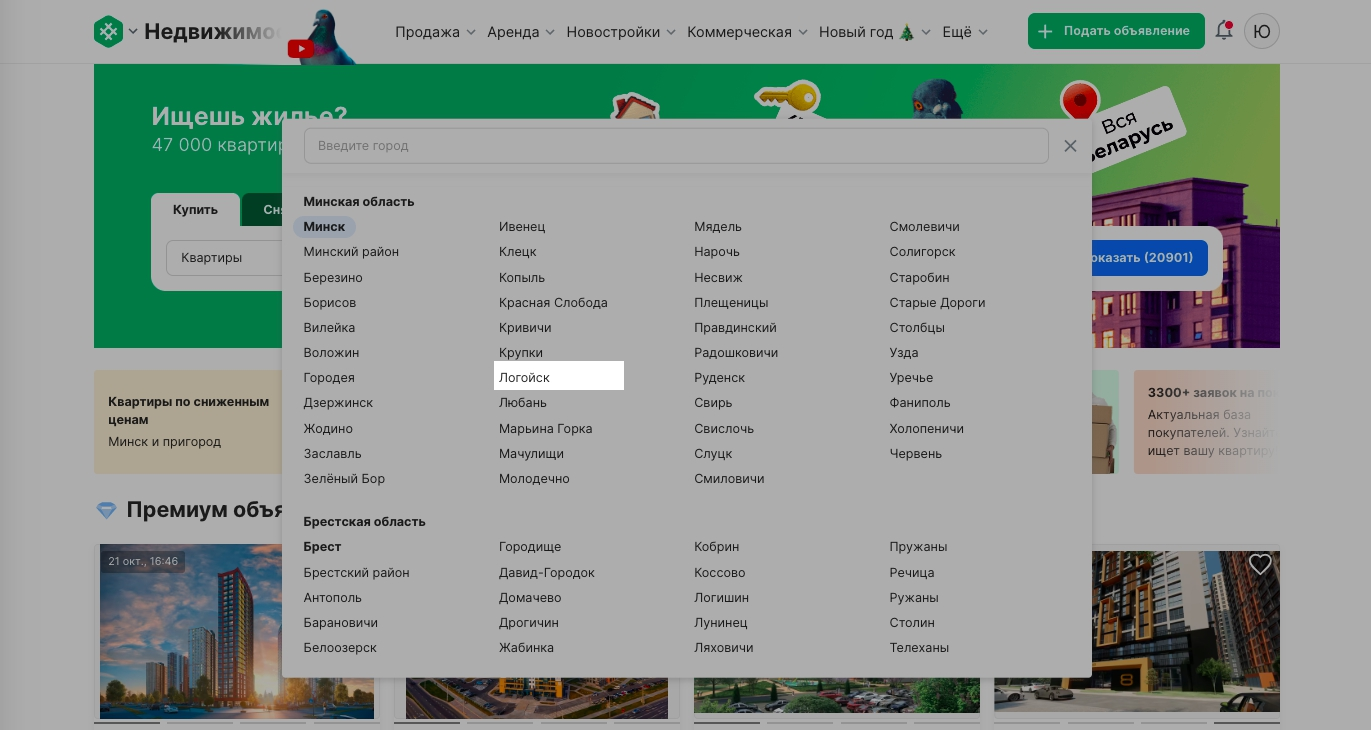The height and width of the screenshot is (730, 1371).
Task: Choose Барановичи
Action: coord(340,623)
